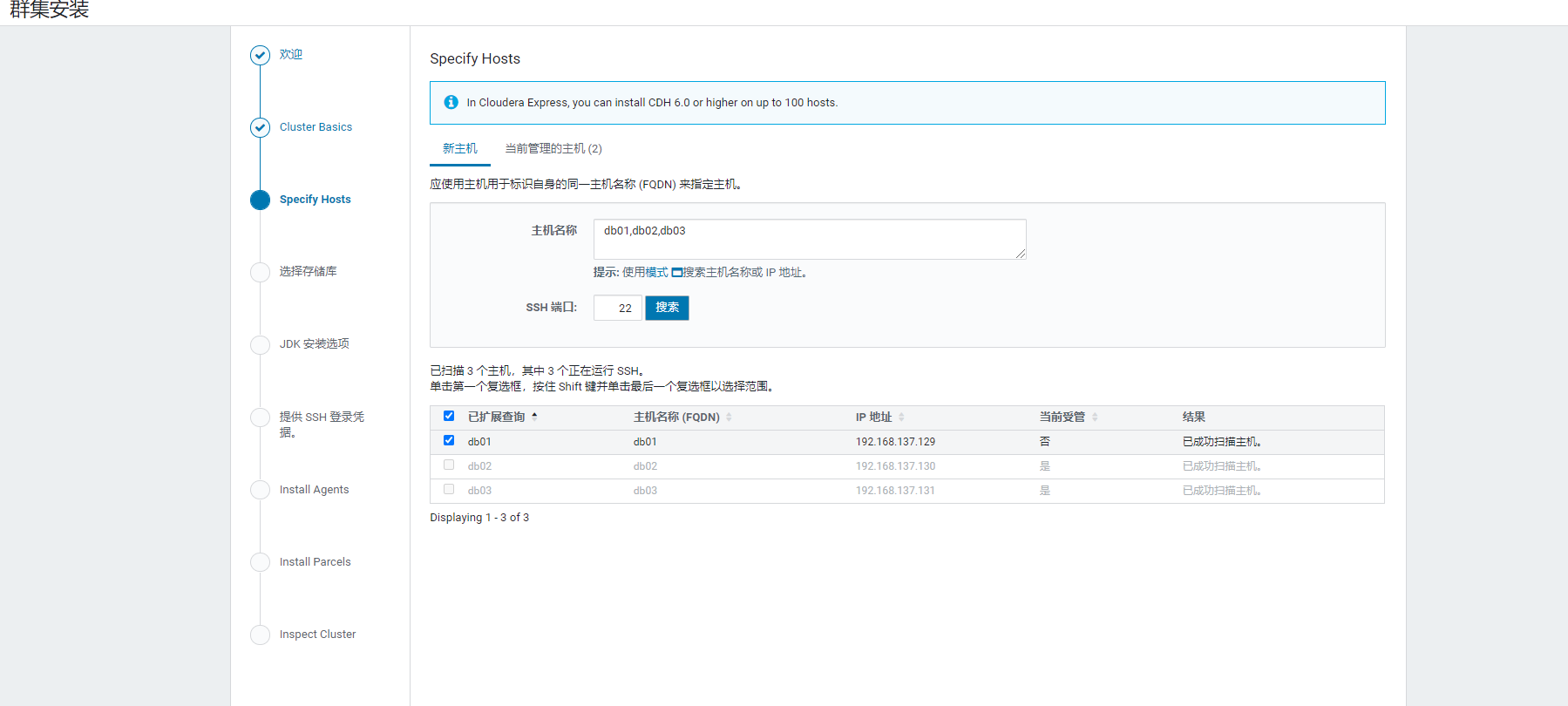Go to the 欢迎 wizard step

coord(291,54)
